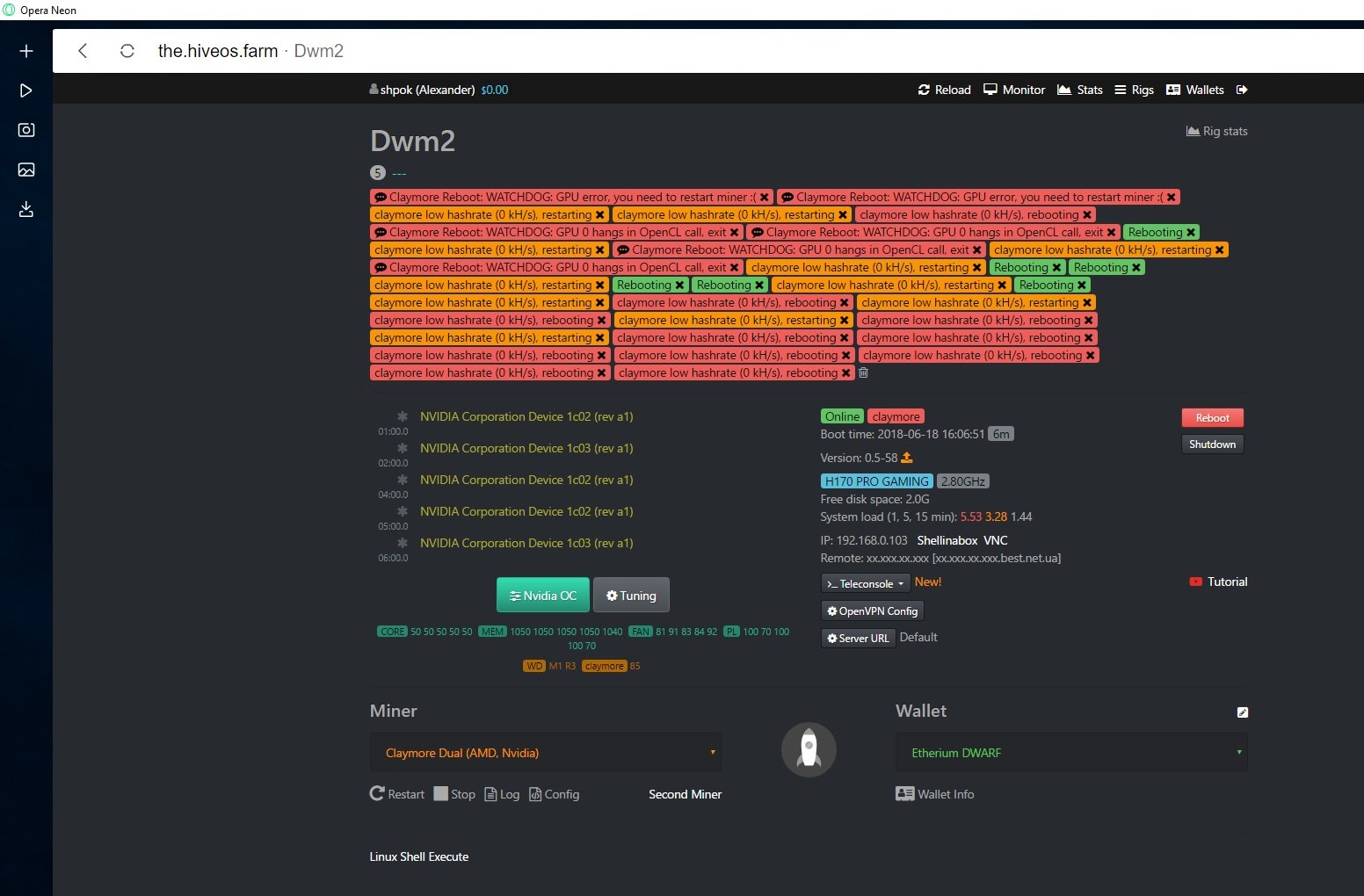The height and width of the screenshot is (896, 1364).
Task: Click the 6m uptime badge
Action: pyautogui.click(x=1001, y=434)
